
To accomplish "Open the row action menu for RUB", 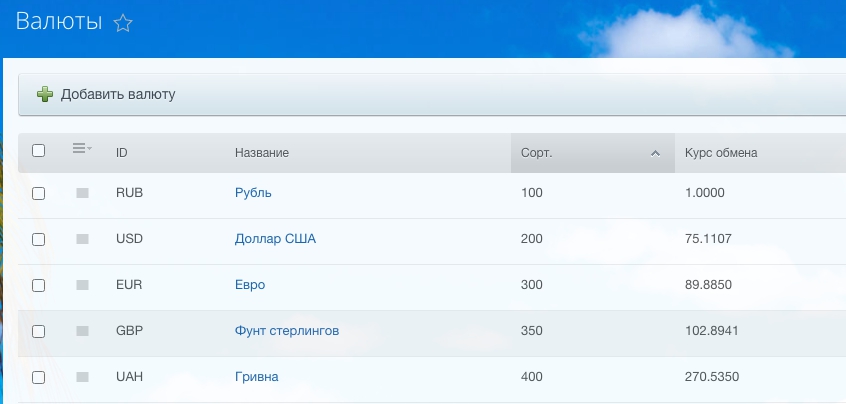I will coord(82,193).
